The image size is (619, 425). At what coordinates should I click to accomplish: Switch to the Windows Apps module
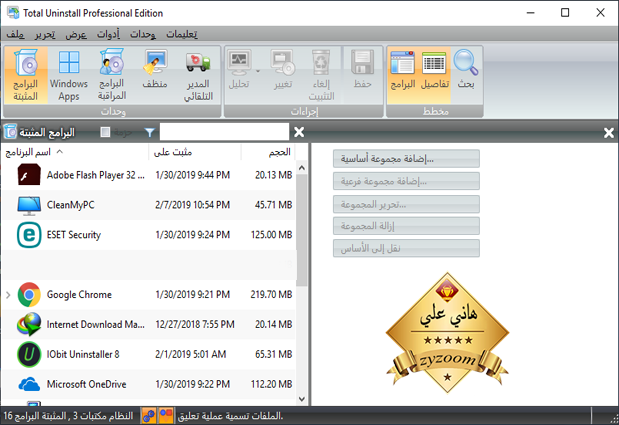[x=69, y=75]
